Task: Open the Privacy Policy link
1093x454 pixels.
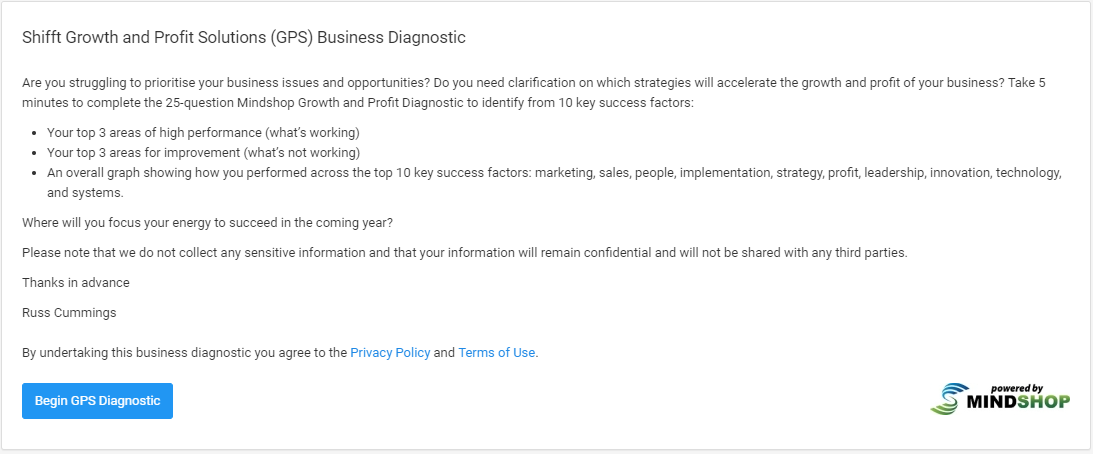Action: 390,353
